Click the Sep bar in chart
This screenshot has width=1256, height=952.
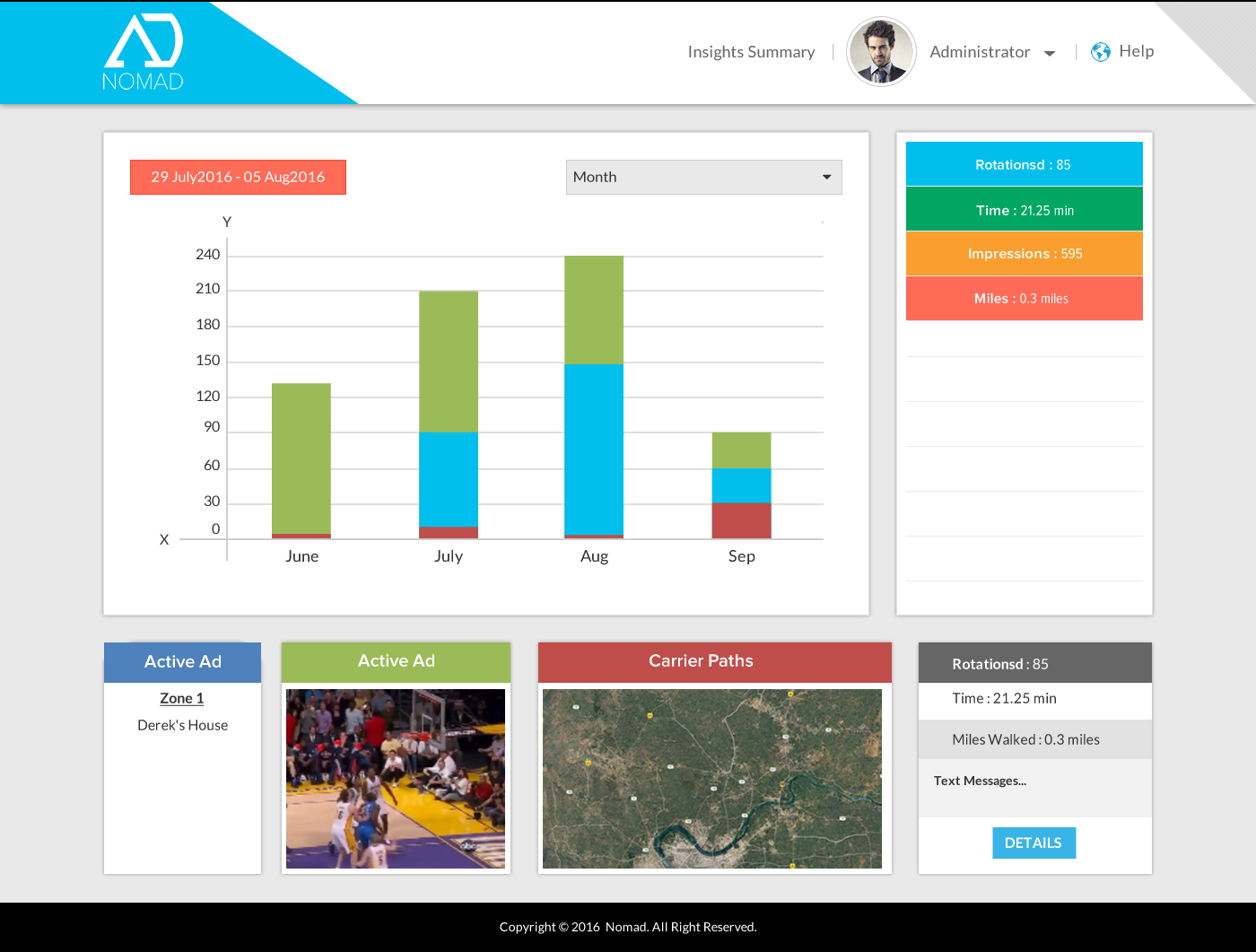742,485
